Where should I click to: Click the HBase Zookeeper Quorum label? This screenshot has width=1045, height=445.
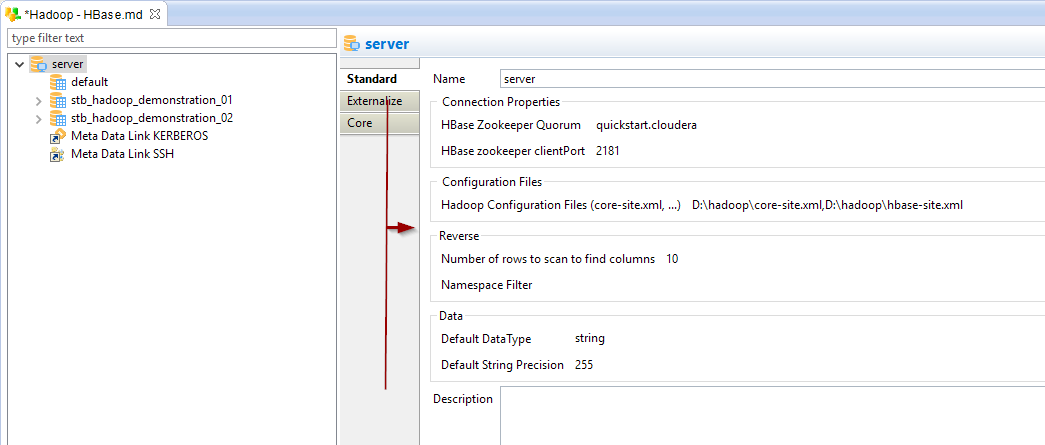click(511, 125)
